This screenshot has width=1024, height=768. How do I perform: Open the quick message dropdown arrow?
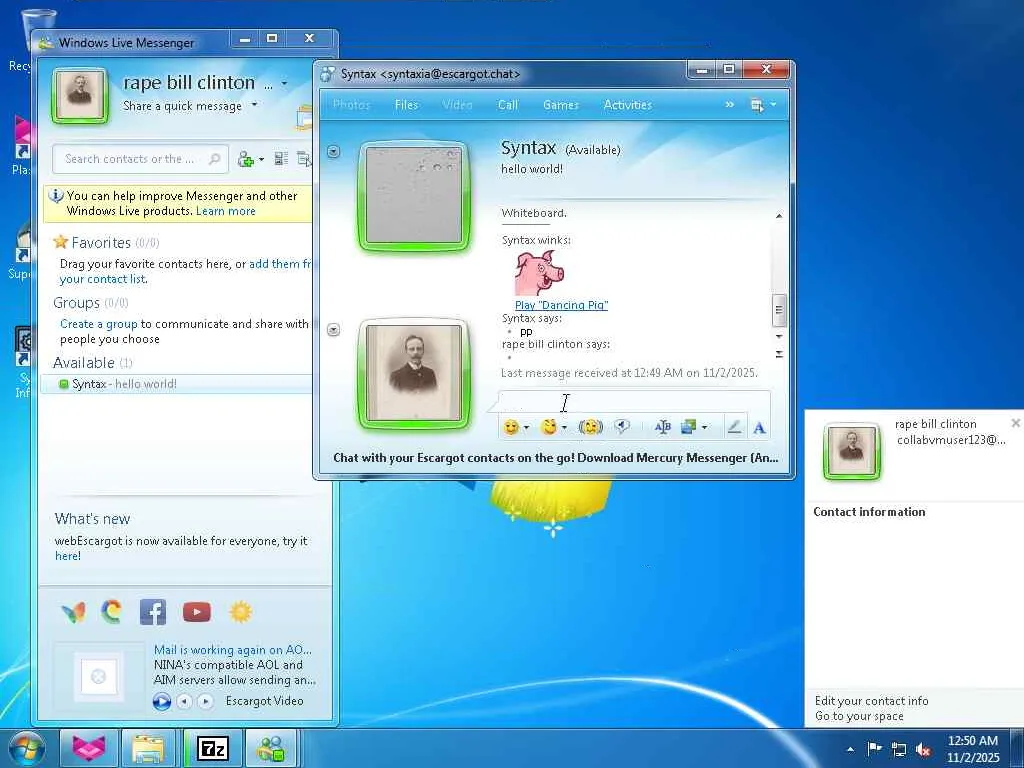click(255, 104)
